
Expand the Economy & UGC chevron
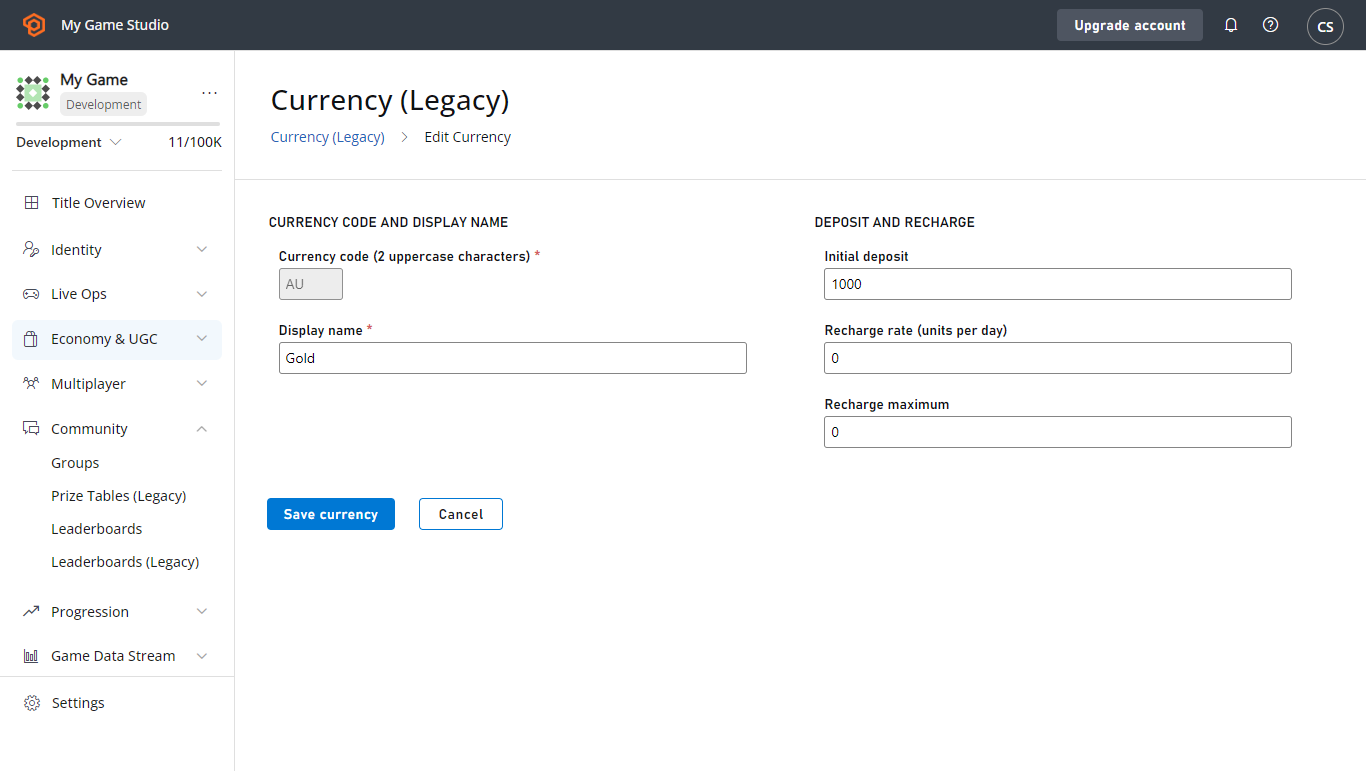pos(202,339)
